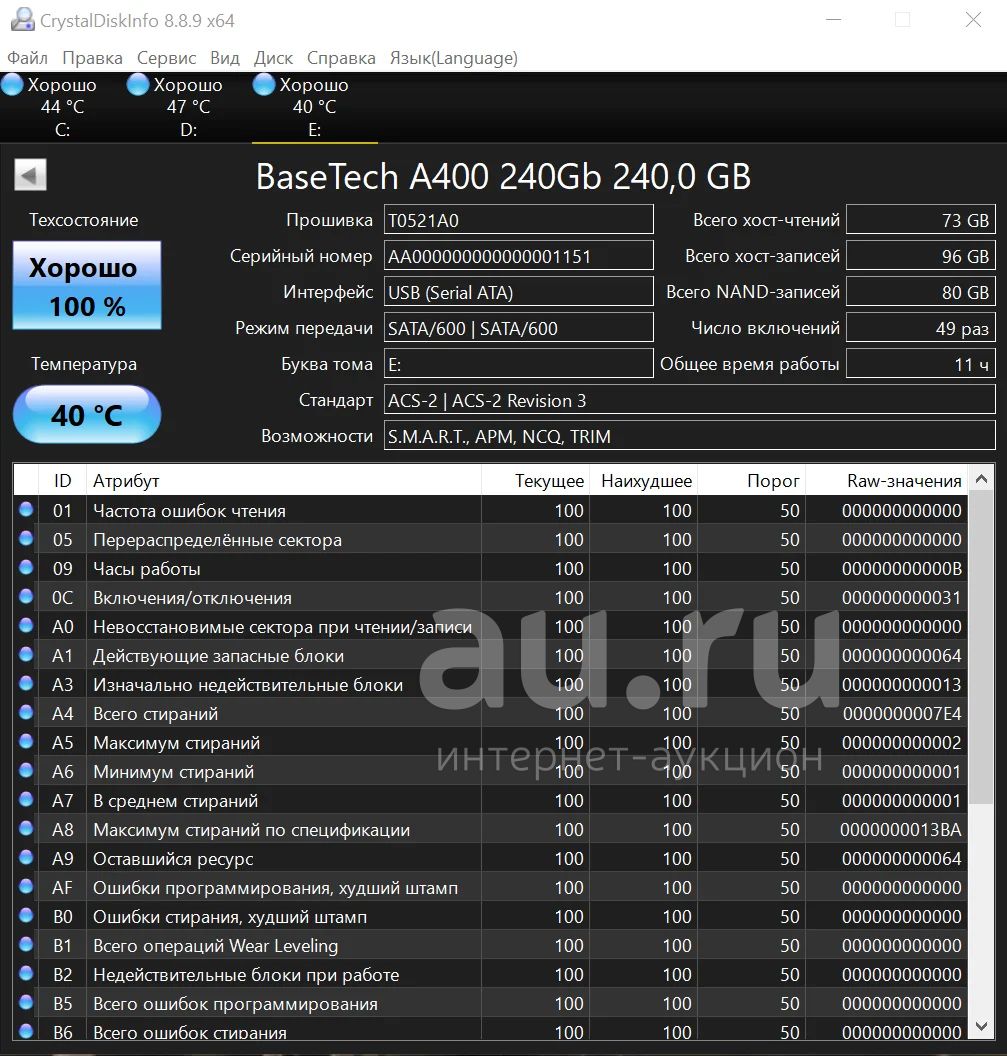Click the power-on hours value 11 ч

point(921,364)
